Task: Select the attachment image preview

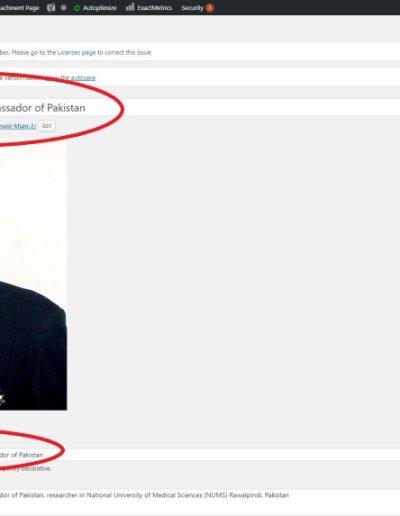Action: (x=33, y=276)
